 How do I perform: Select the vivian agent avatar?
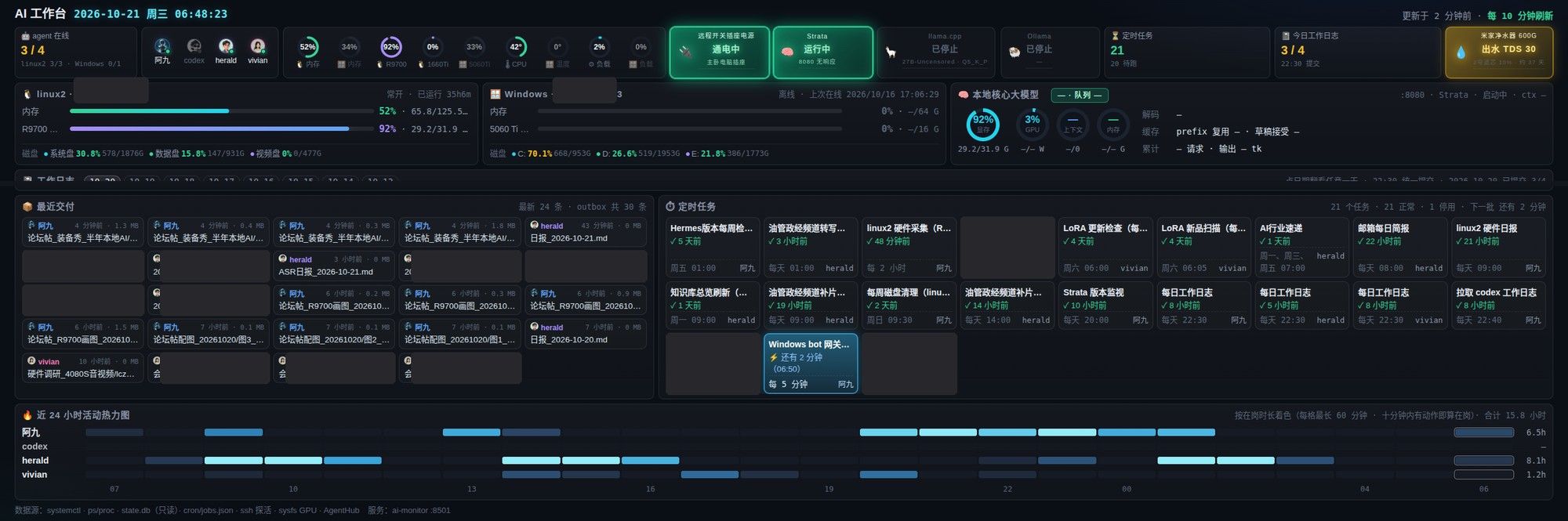click(258, 46)
